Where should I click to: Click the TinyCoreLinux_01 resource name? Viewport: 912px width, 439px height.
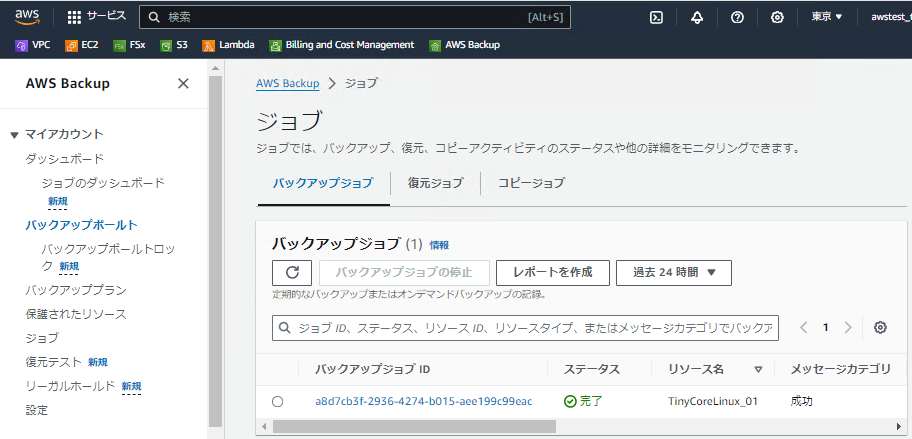click(713, 402)
